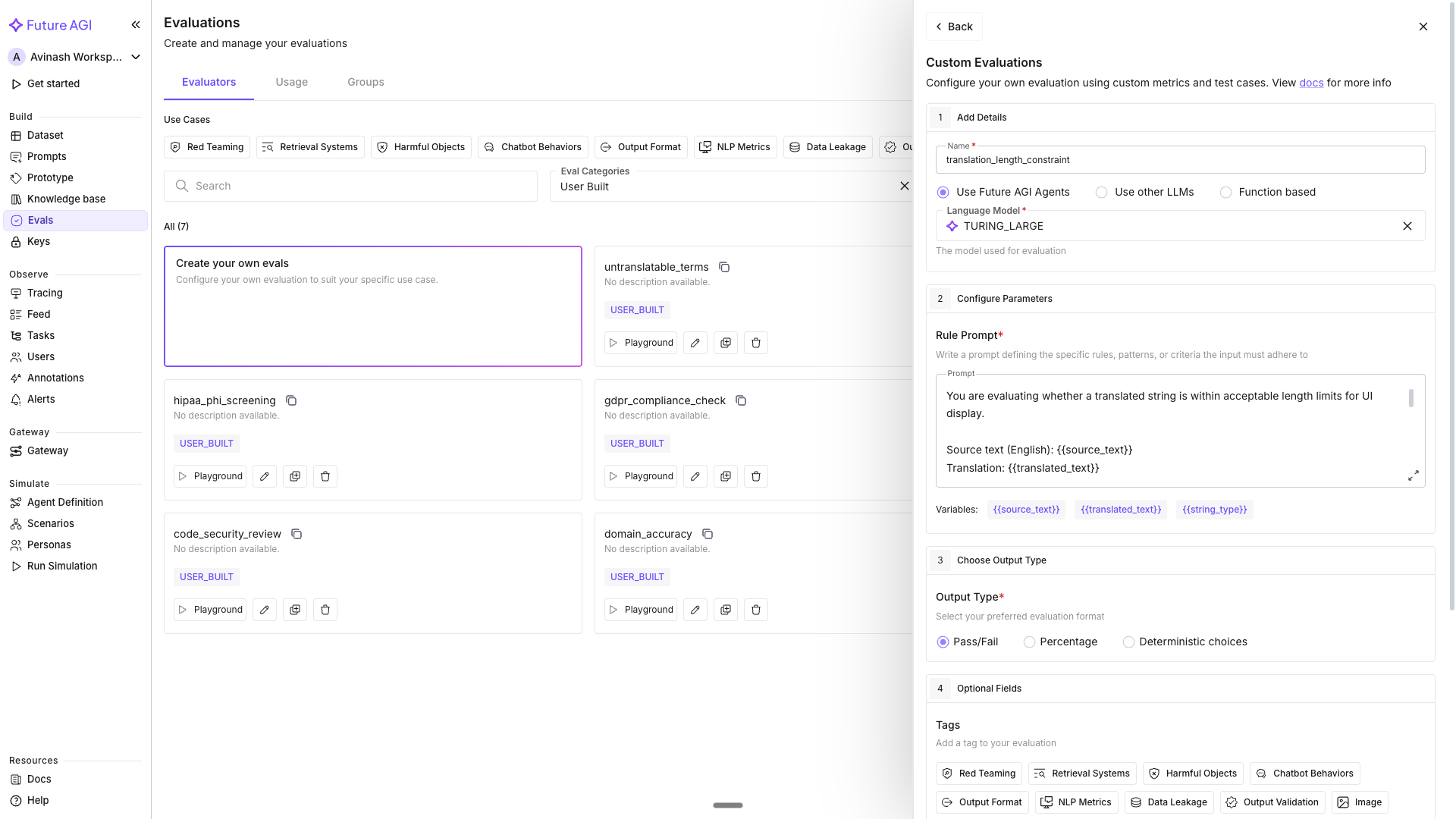The image size is (1456, 819).
Task: Open the Avinash Workspace switcher
Action: (76, 57)
